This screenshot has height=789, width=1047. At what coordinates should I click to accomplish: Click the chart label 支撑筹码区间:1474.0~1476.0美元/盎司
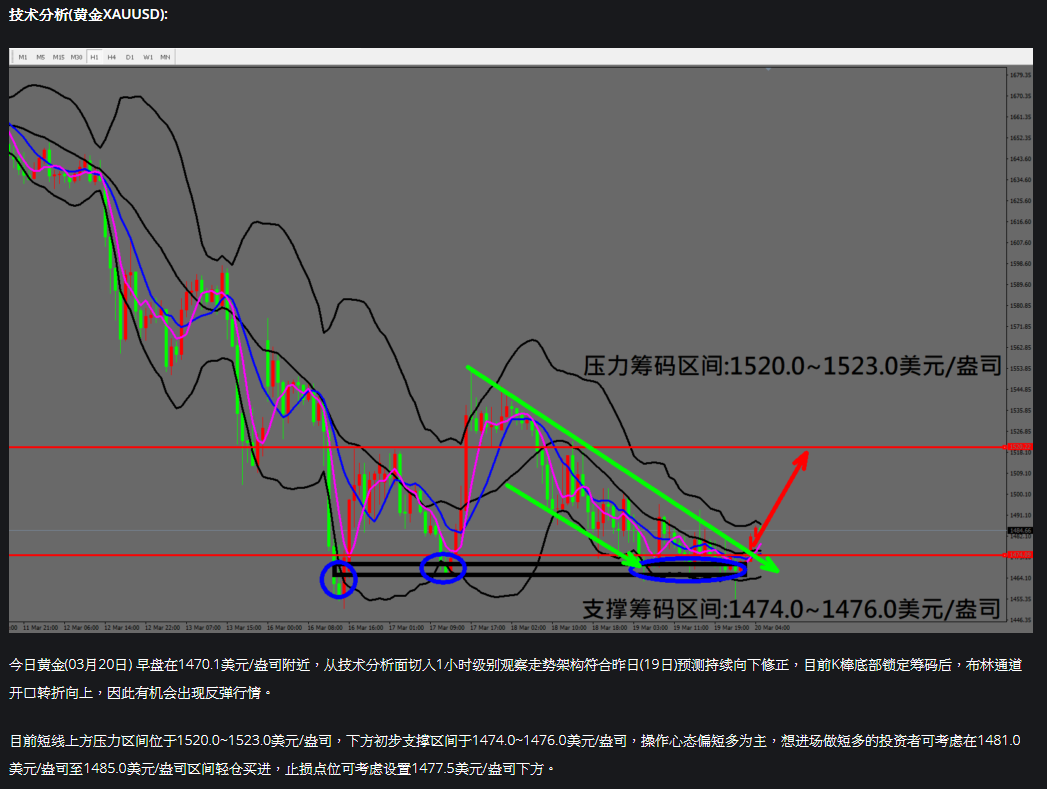pos(791,609)
